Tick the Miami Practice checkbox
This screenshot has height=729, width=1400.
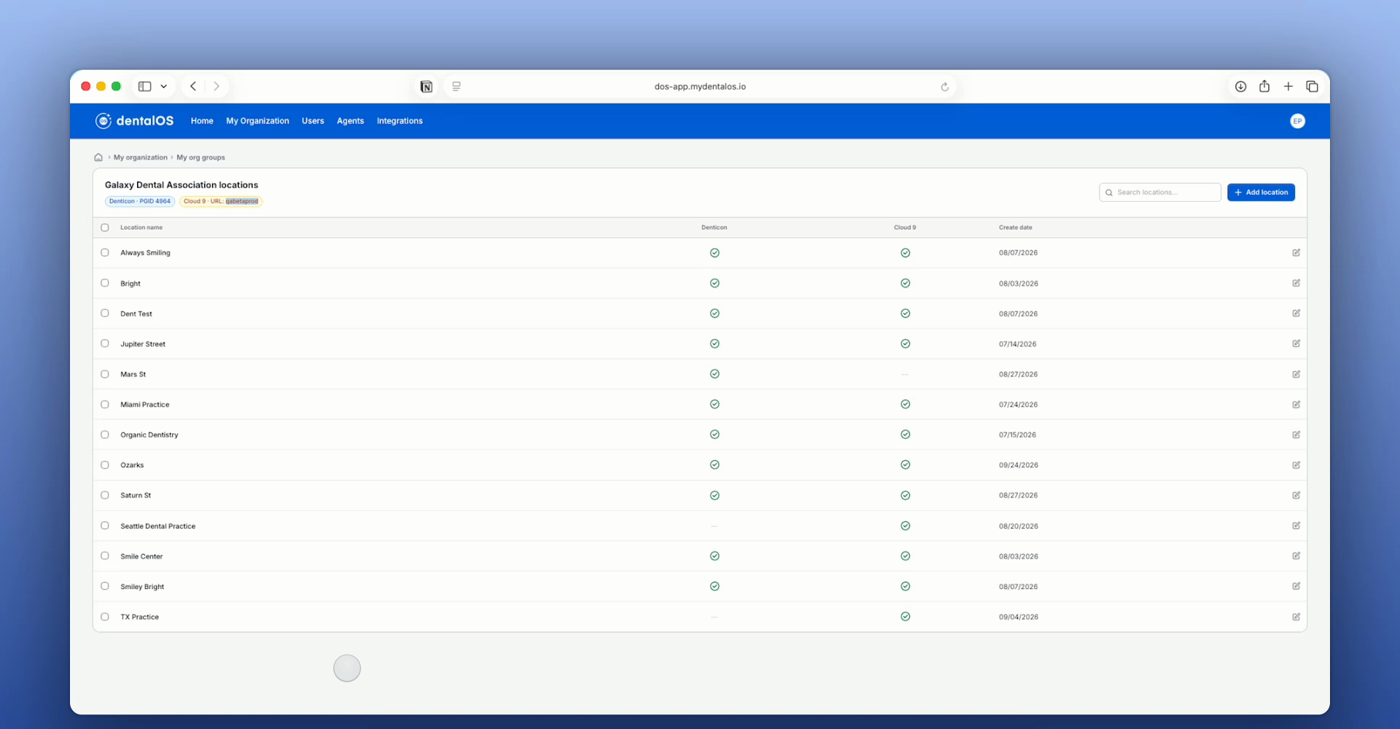point(105,404)
